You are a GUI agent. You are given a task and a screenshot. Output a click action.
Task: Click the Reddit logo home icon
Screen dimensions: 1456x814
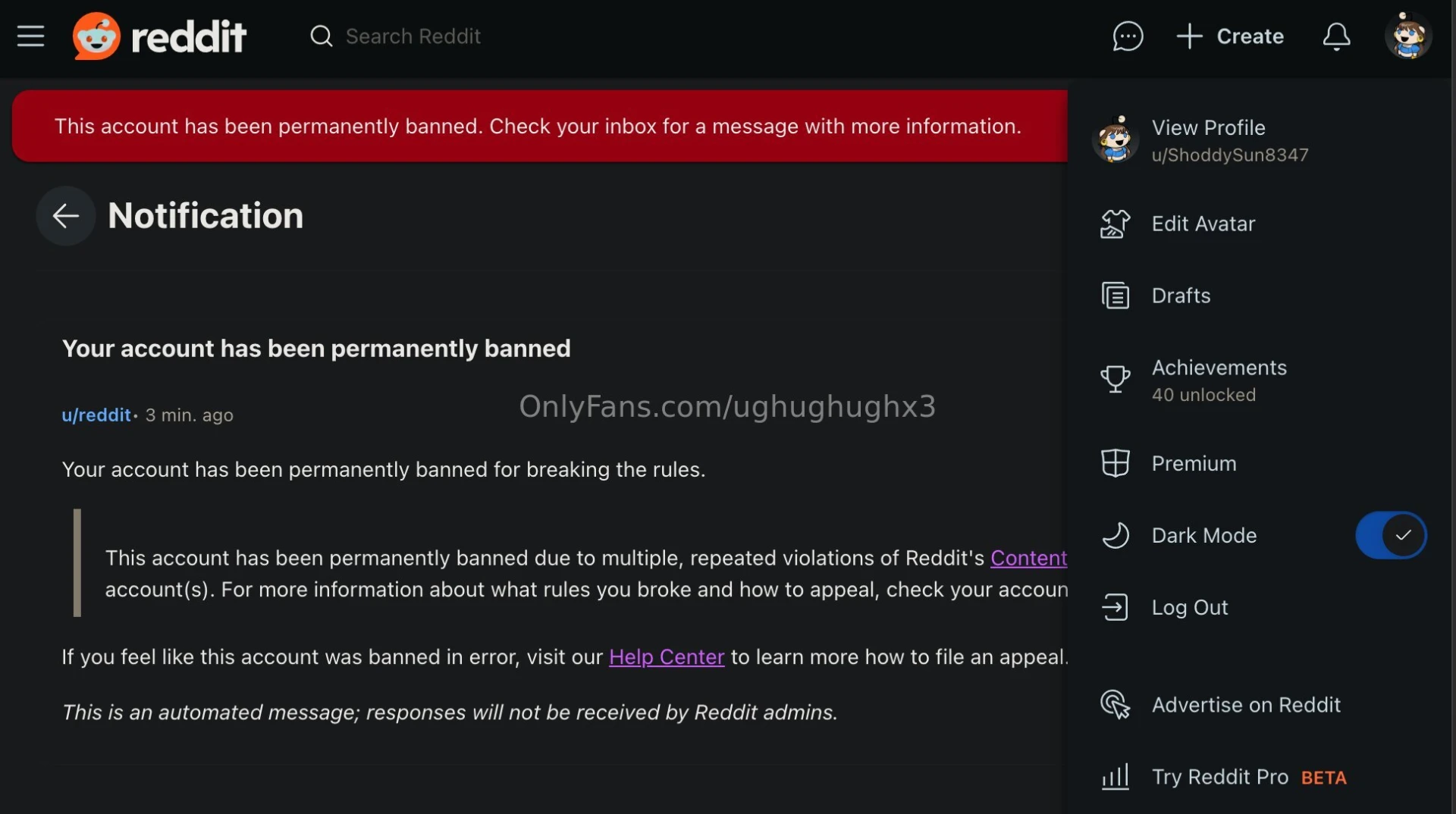click(96, 36)
